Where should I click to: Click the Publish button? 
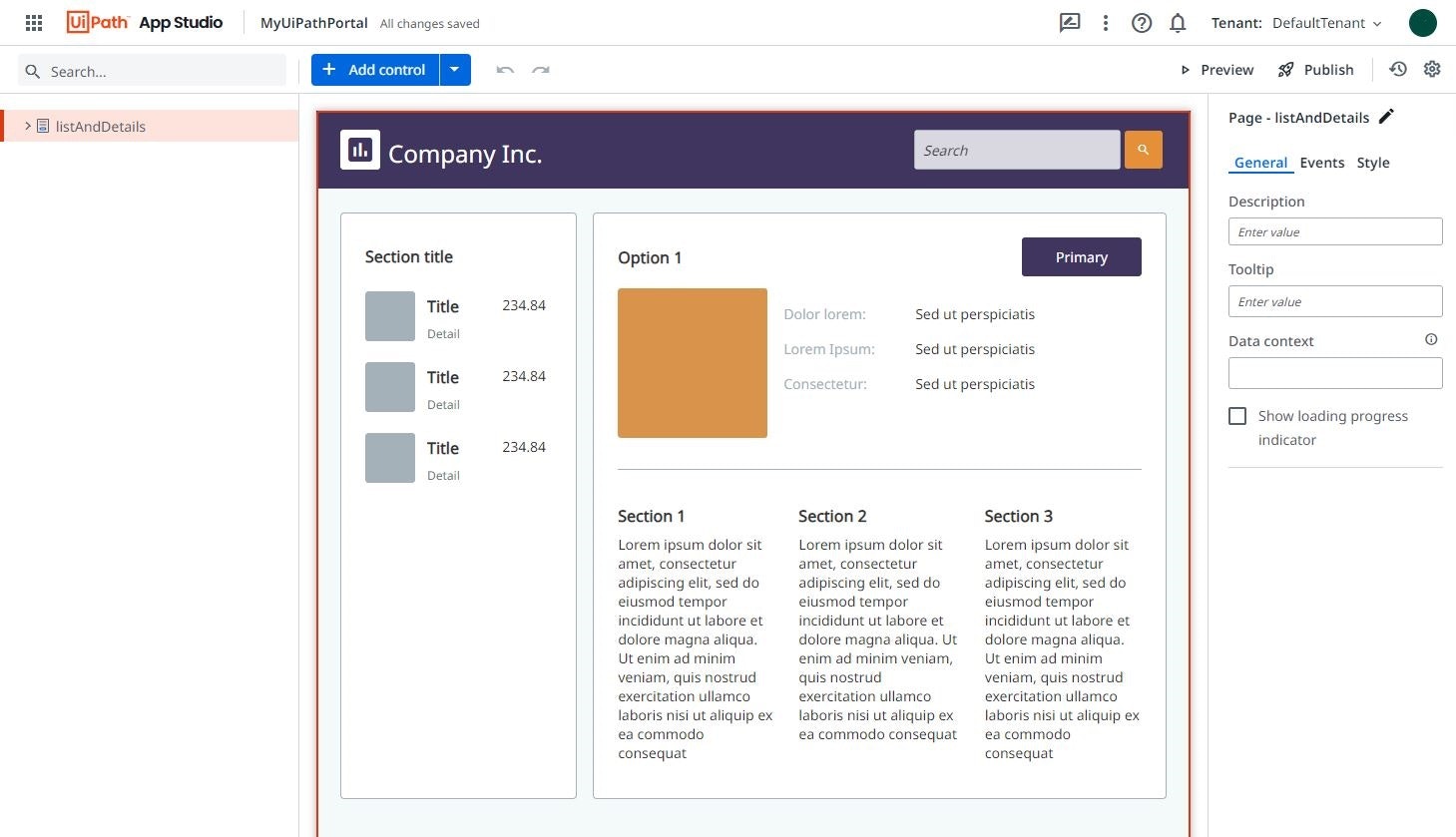1315,69
